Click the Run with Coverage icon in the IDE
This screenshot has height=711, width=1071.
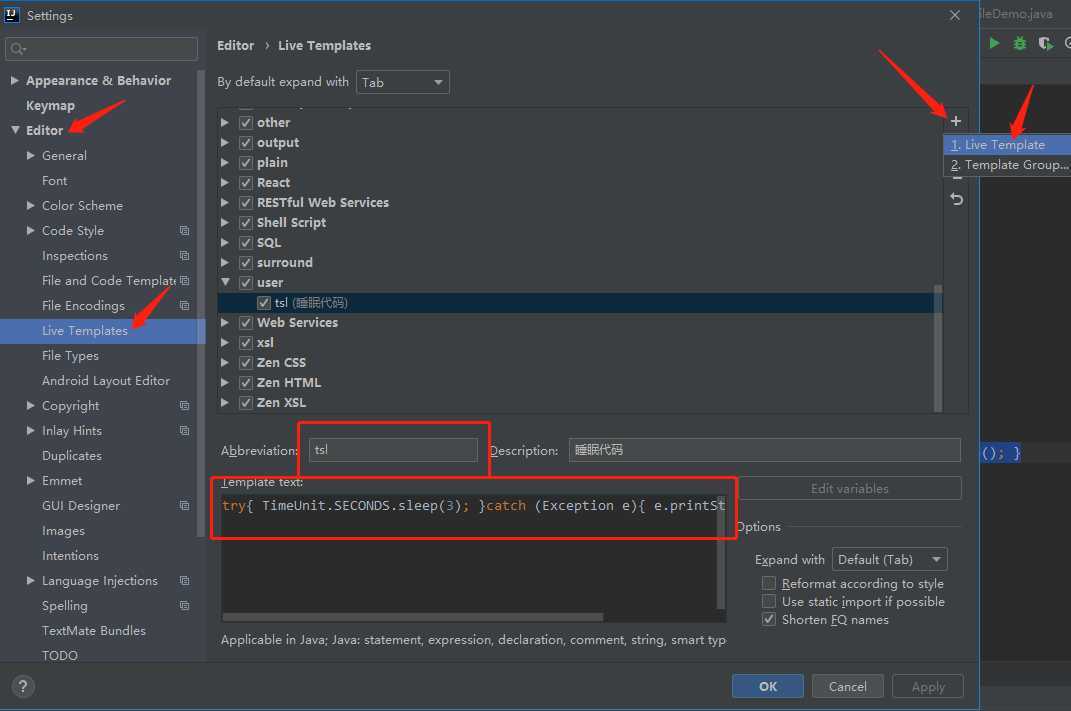click(x=1045, y=44)
